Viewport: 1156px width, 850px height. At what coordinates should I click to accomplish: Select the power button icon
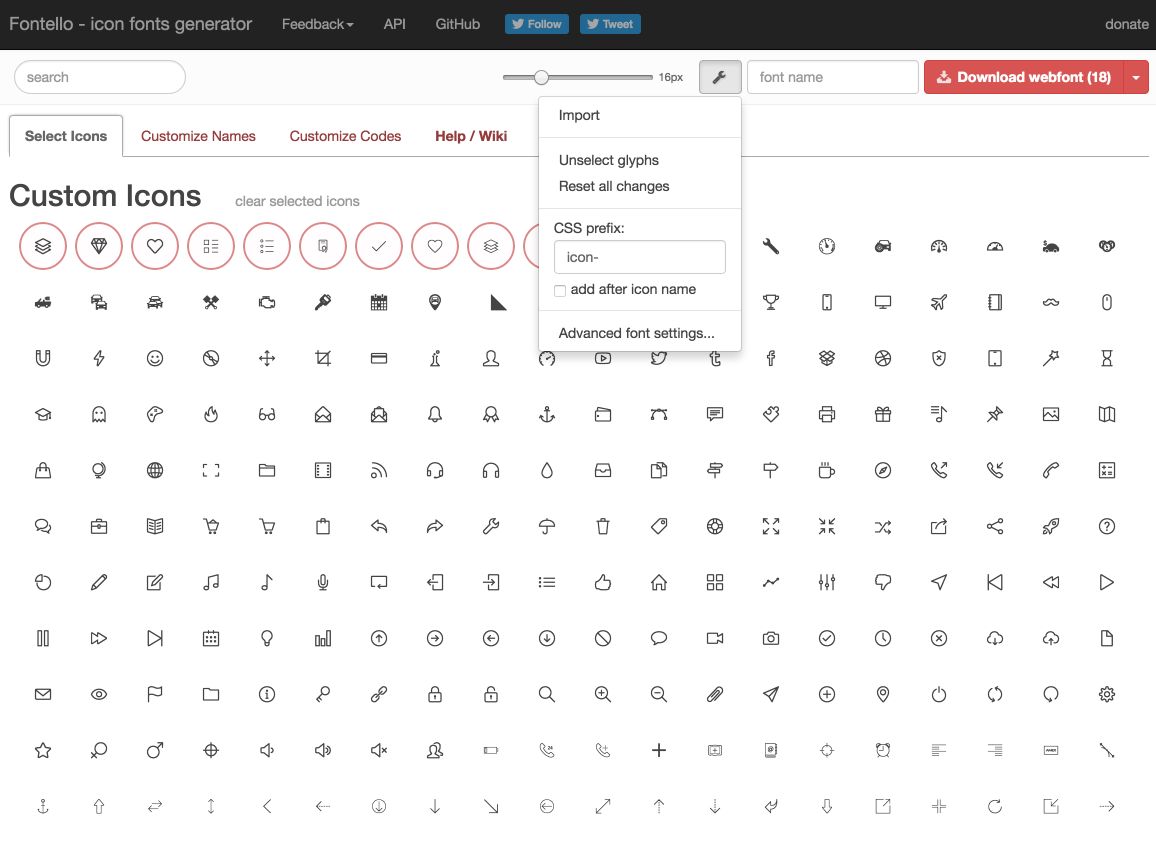(939, 694)
